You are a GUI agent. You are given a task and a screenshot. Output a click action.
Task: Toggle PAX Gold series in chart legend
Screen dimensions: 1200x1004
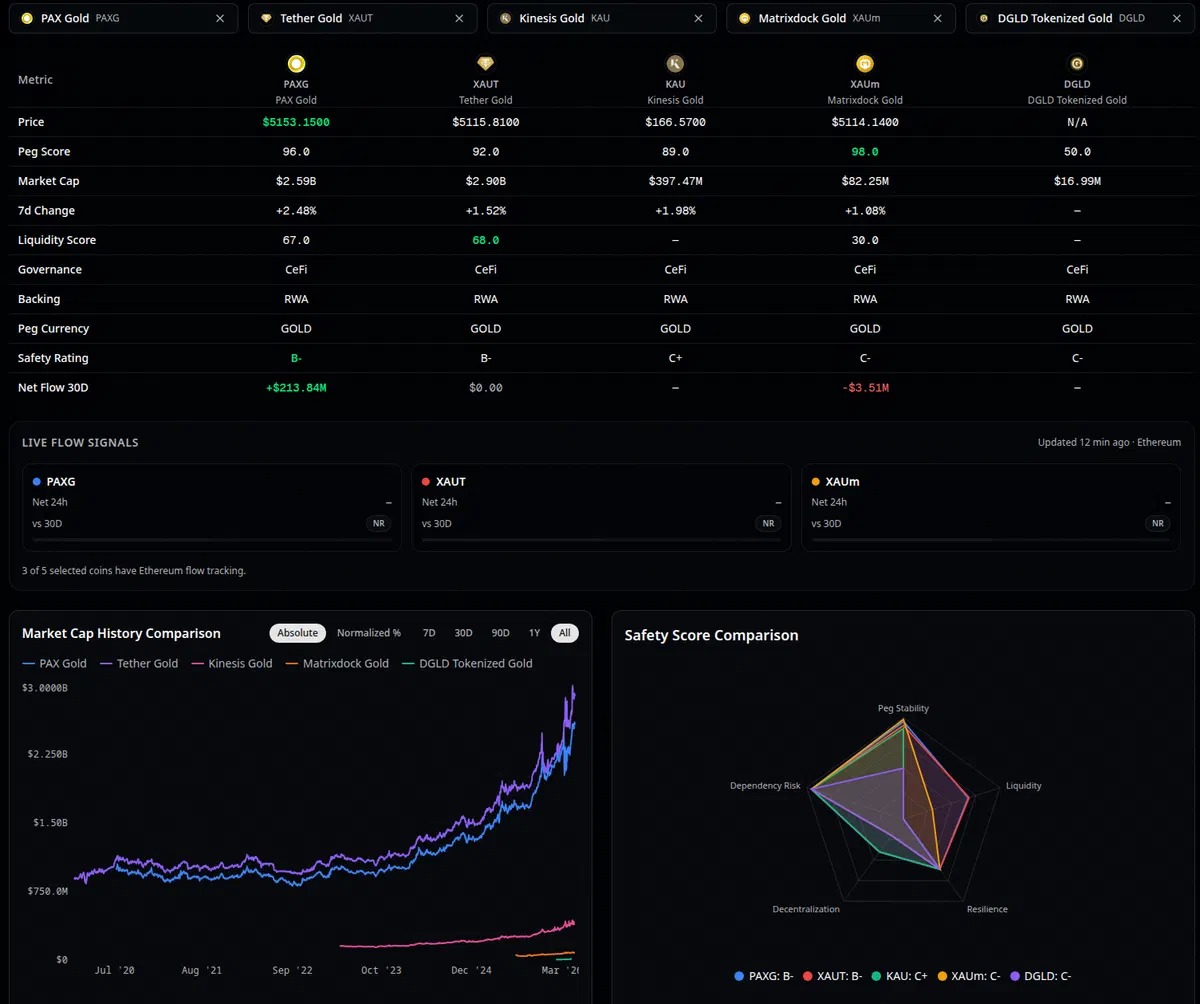click(x=55, y=663)
